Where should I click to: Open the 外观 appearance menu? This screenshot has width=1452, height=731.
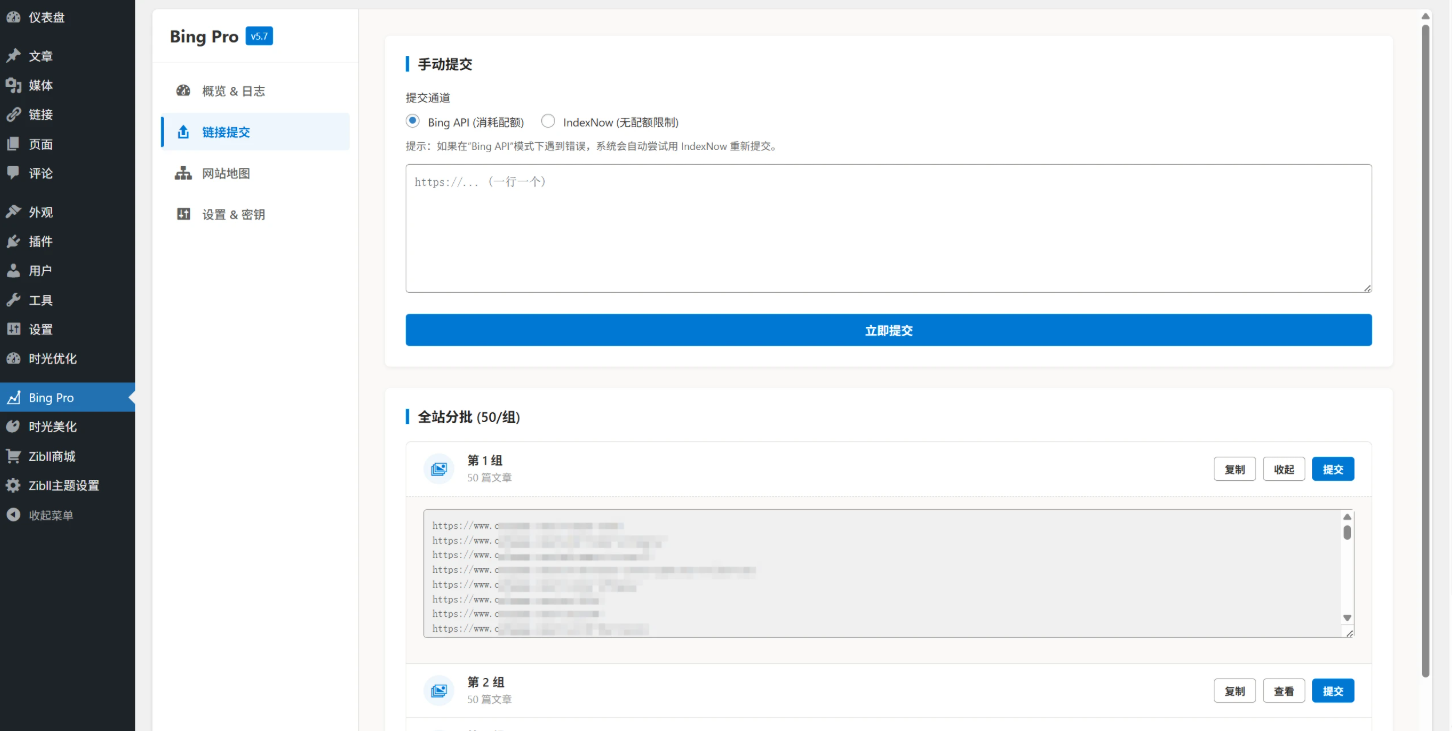41,212
